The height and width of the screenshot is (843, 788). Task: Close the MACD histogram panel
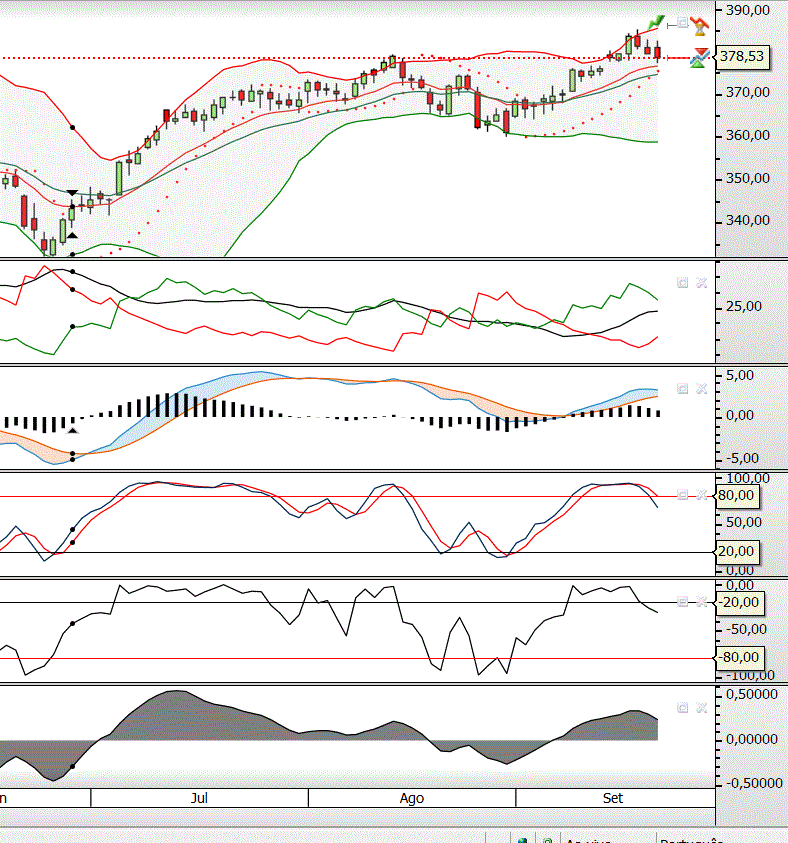point(701,389)
